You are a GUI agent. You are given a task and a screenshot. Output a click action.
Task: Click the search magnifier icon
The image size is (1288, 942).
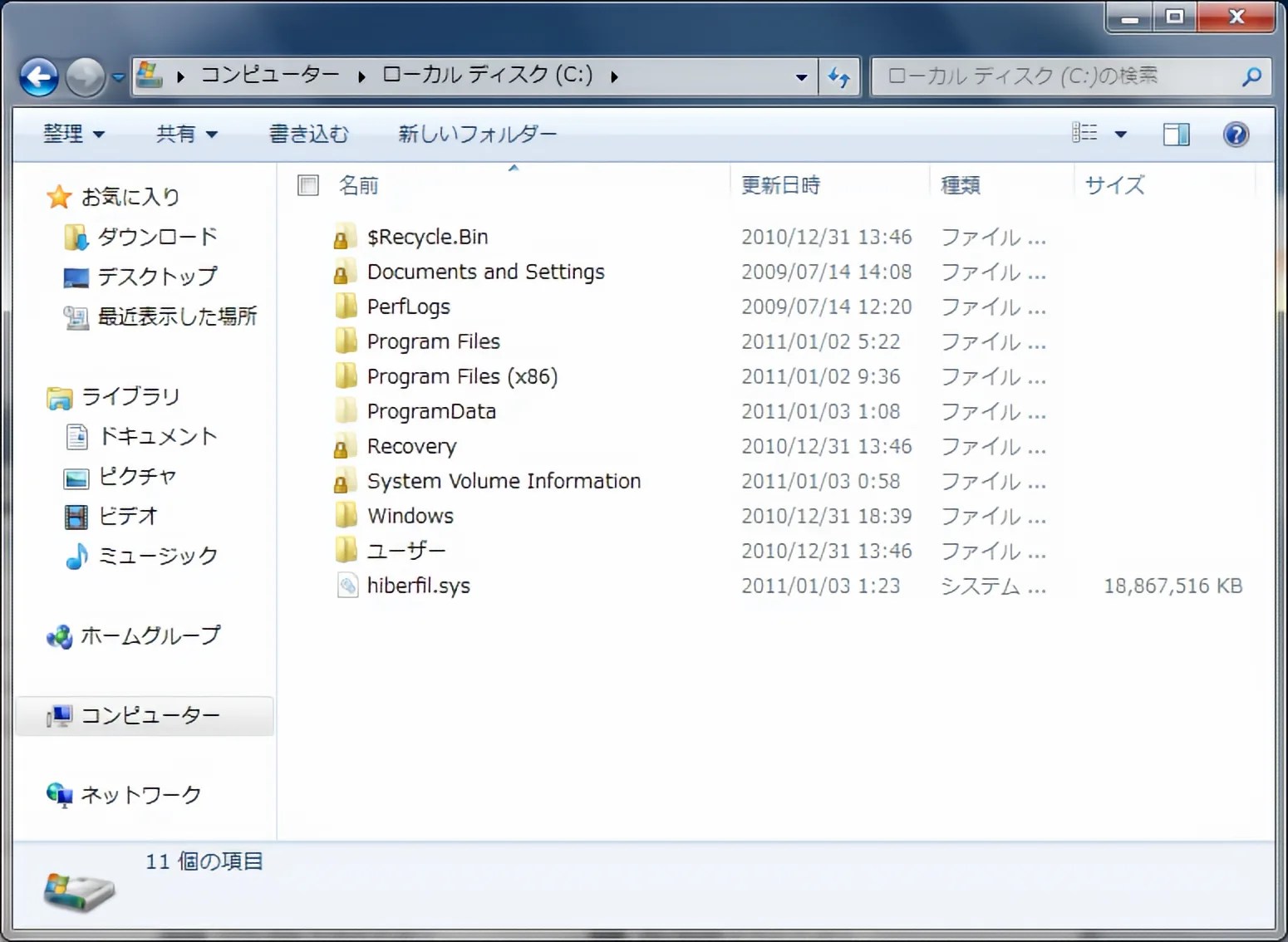[x=1251, y=77]
